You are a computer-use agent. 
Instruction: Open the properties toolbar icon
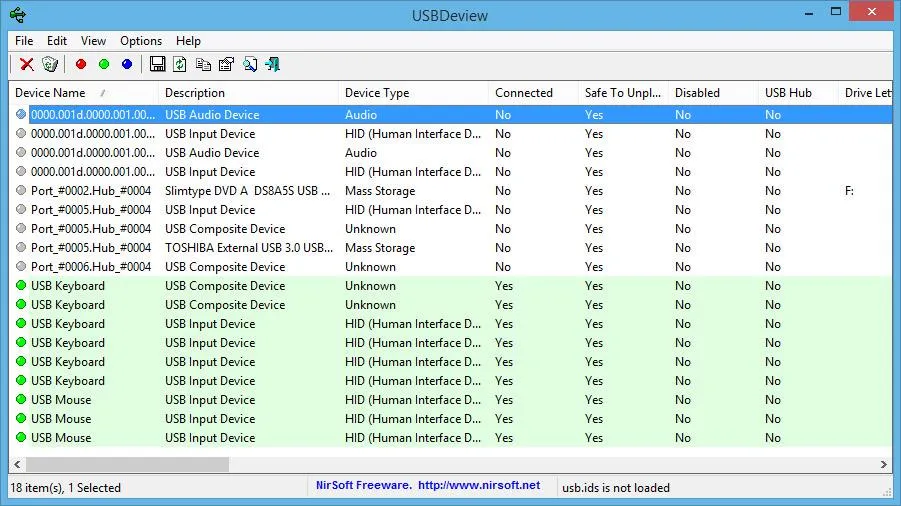tap(226, 64)
